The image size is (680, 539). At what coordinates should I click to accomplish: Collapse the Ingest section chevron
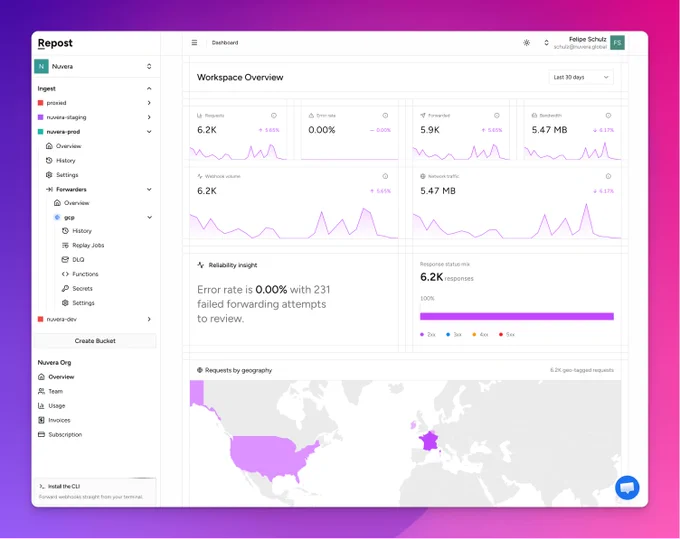click(149, 88)
